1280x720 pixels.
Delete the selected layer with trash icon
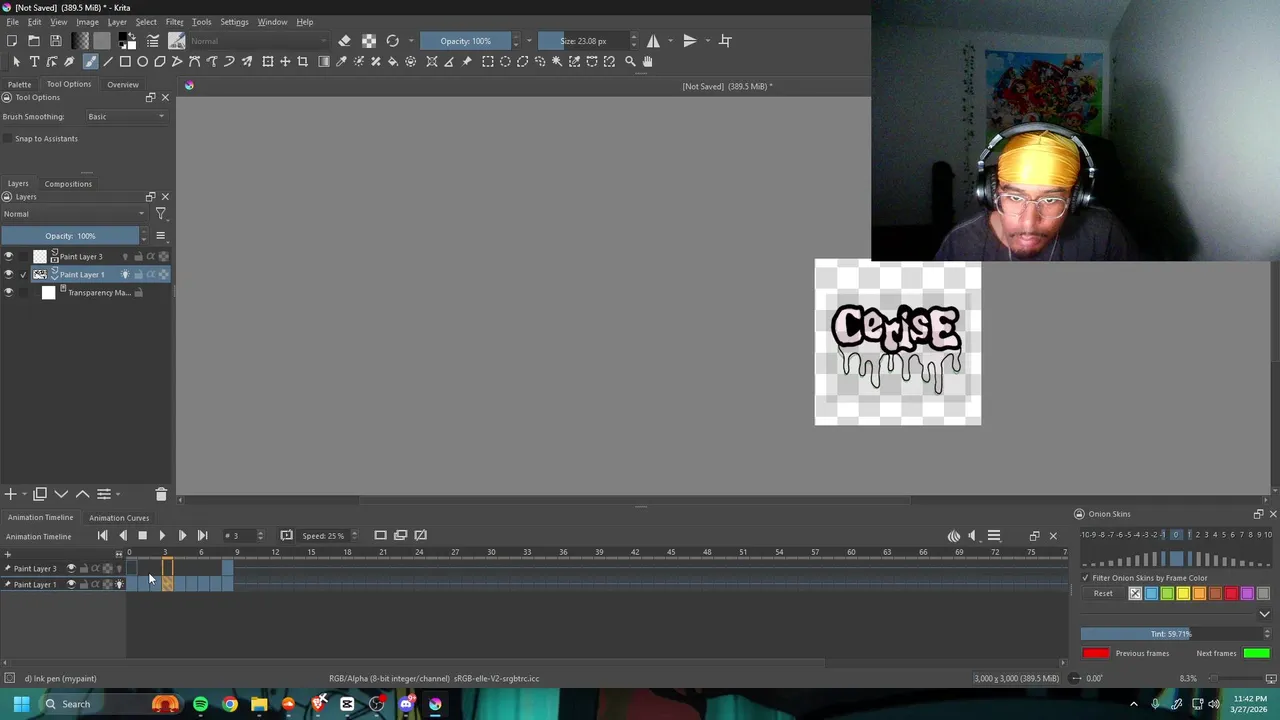pyautogui.click(x=161, y=494)
